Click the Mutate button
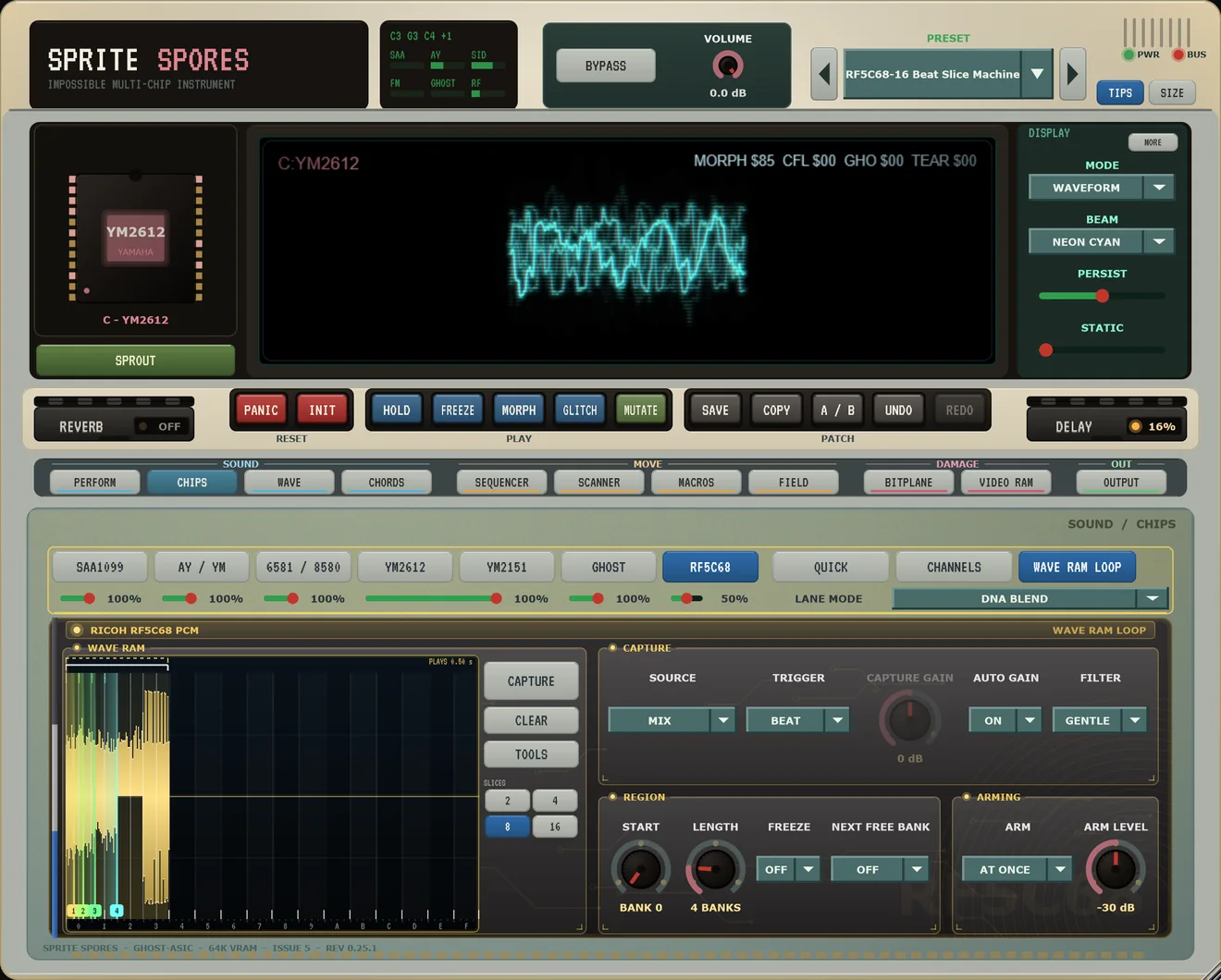The image size is (1221, 980). pyautogui.click(x=640, y=410)
